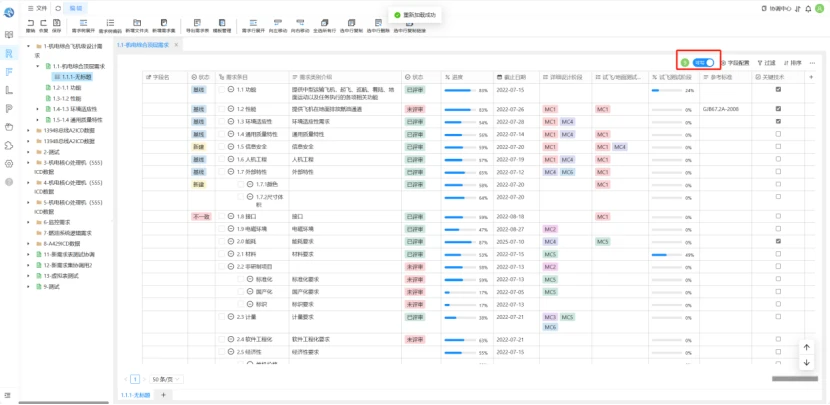This screenshot has height=405, width=830.
Task: Click the green user avatar icon
Action: pos(819,8)
